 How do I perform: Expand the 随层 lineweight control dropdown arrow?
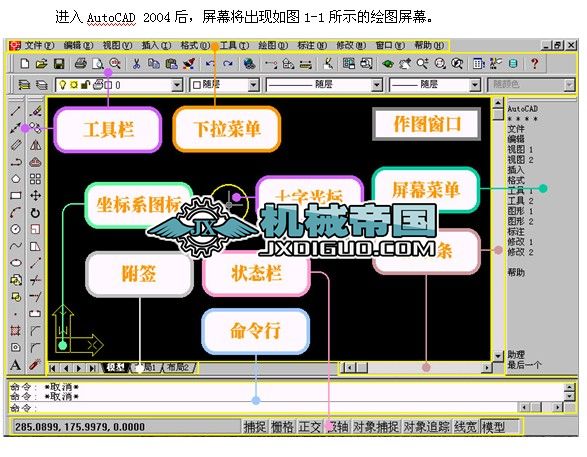pos(475,85)
